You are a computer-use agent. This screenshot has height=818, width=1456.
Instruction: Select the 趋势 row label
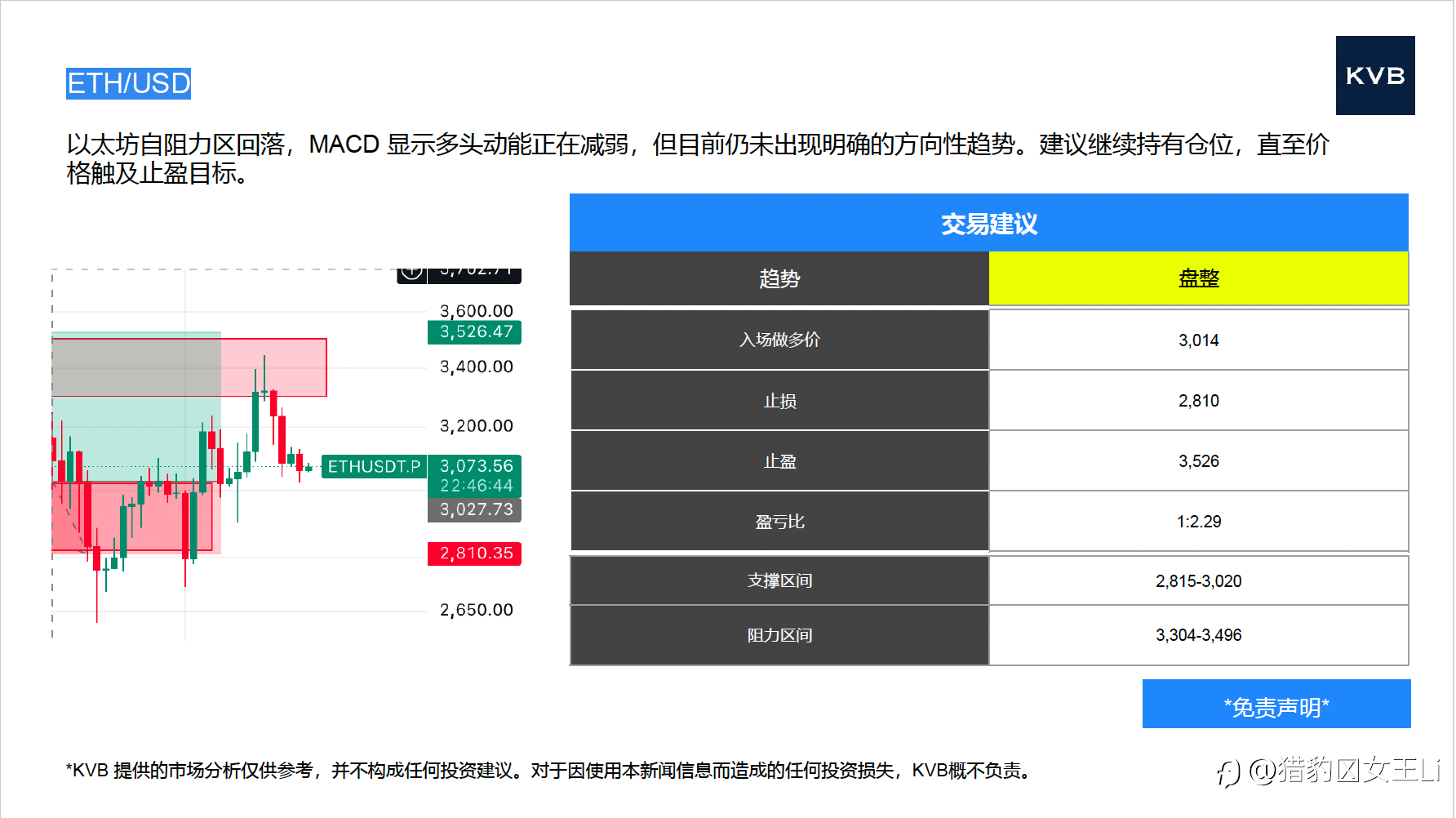(779, 278)
